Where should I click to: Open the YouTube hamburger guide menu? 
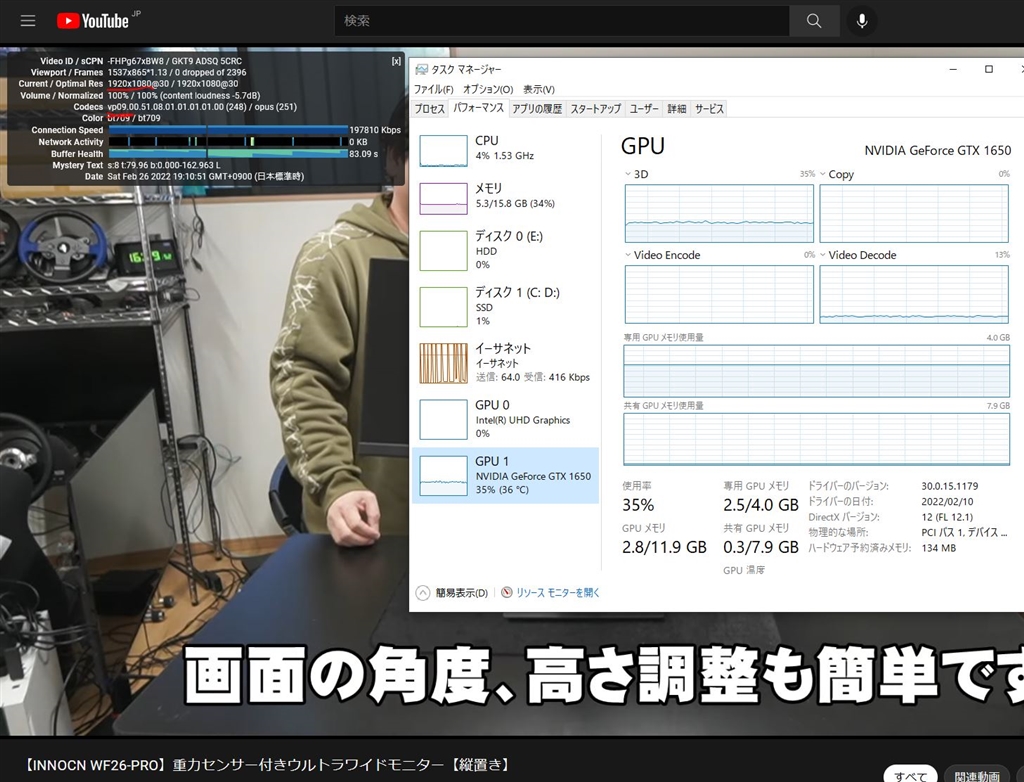(27, 20)
